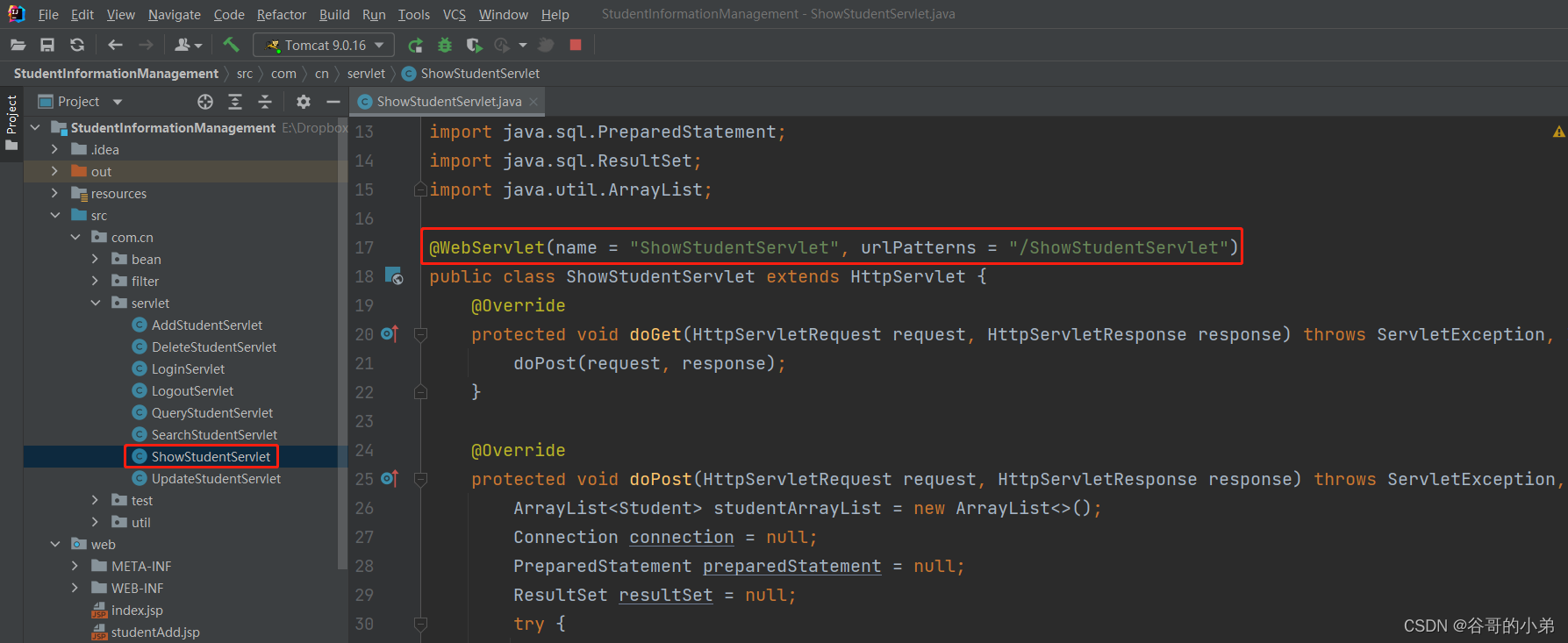The height and width of the screenshot is (643, 1568).
Task: Click the Collapse All icon in Project panel
Action: (x=265, y=102)
